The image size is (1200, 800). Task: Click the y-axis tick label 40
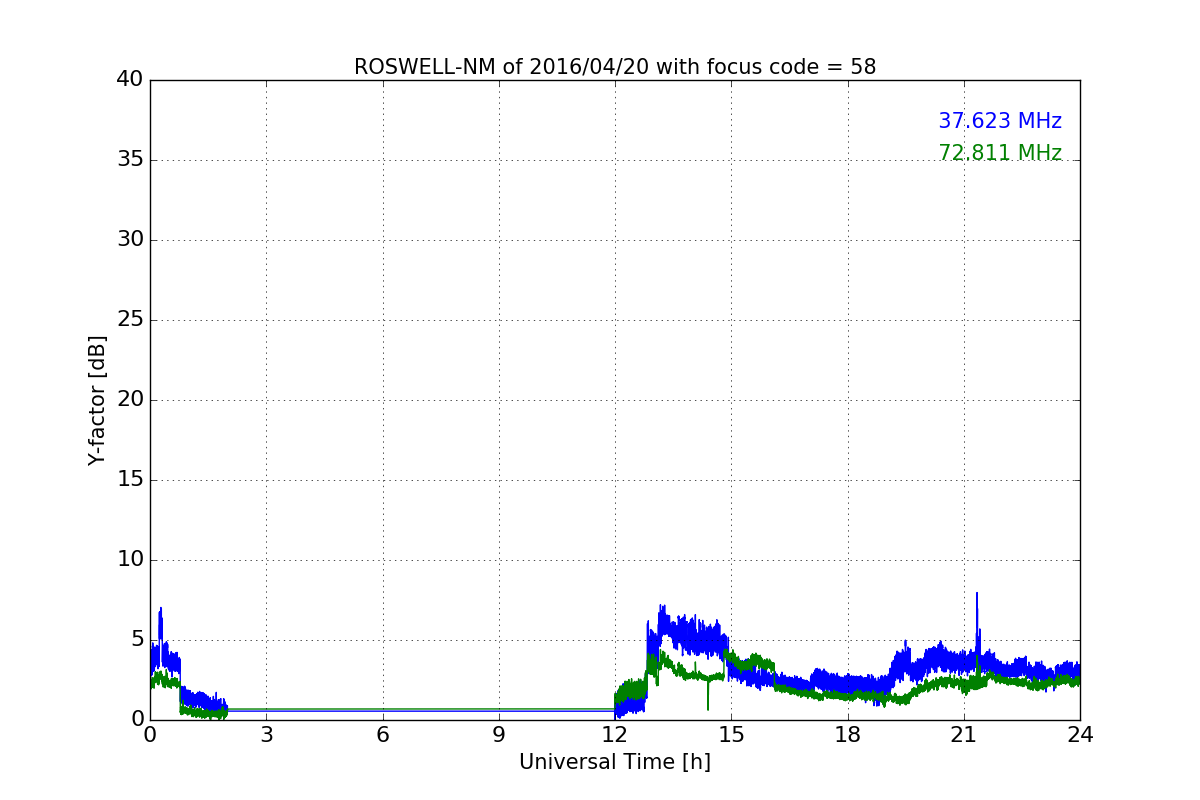[x=130, y=80]
